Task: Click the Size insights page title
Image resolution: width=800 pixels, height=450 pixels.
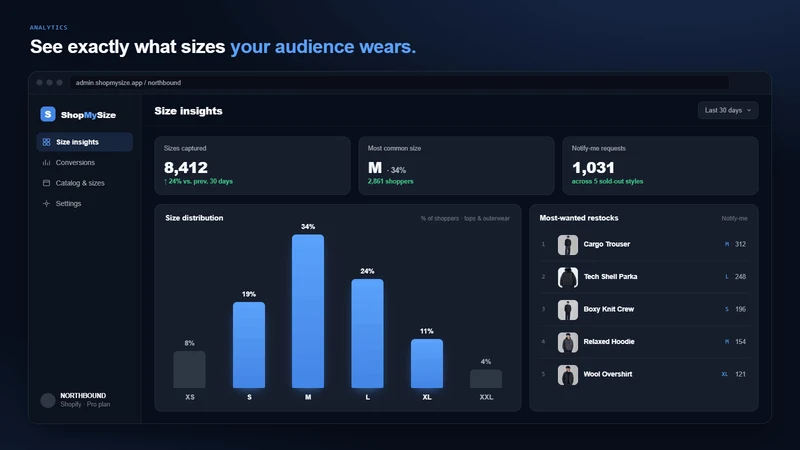Action: click(x=188, y=111)
